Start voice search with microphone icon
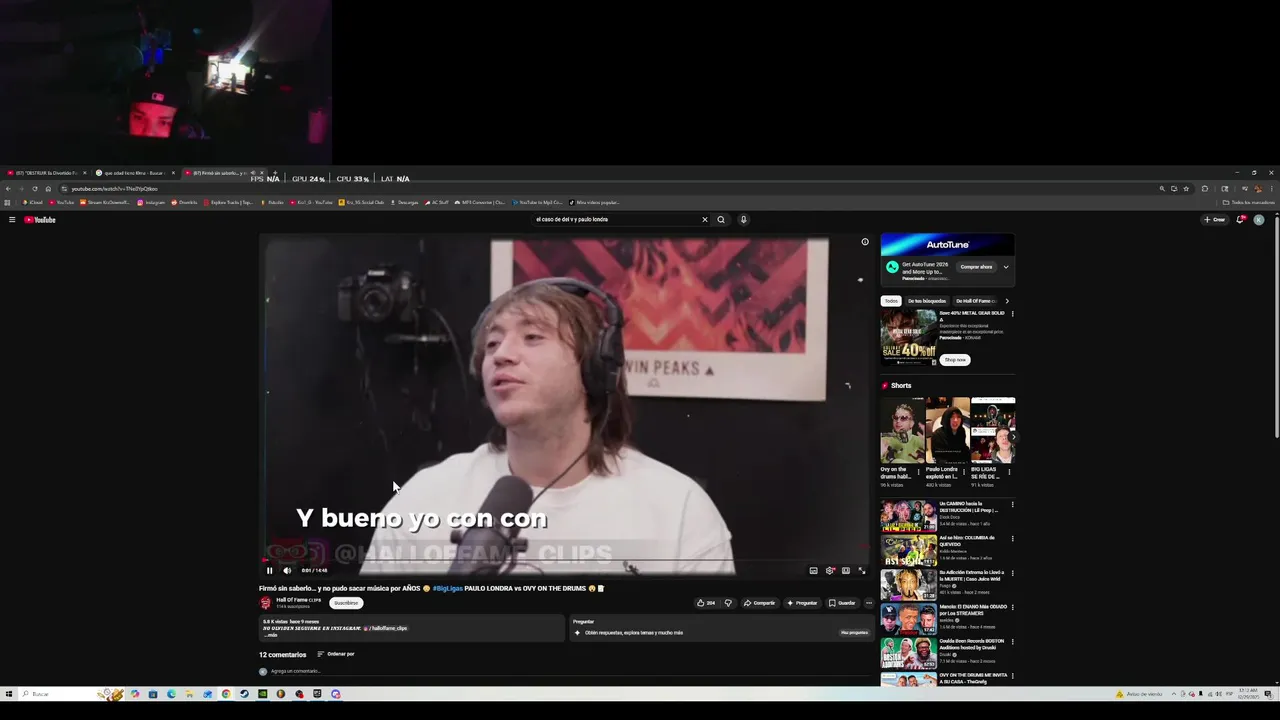1280x720 pixels. pos(743,220)
